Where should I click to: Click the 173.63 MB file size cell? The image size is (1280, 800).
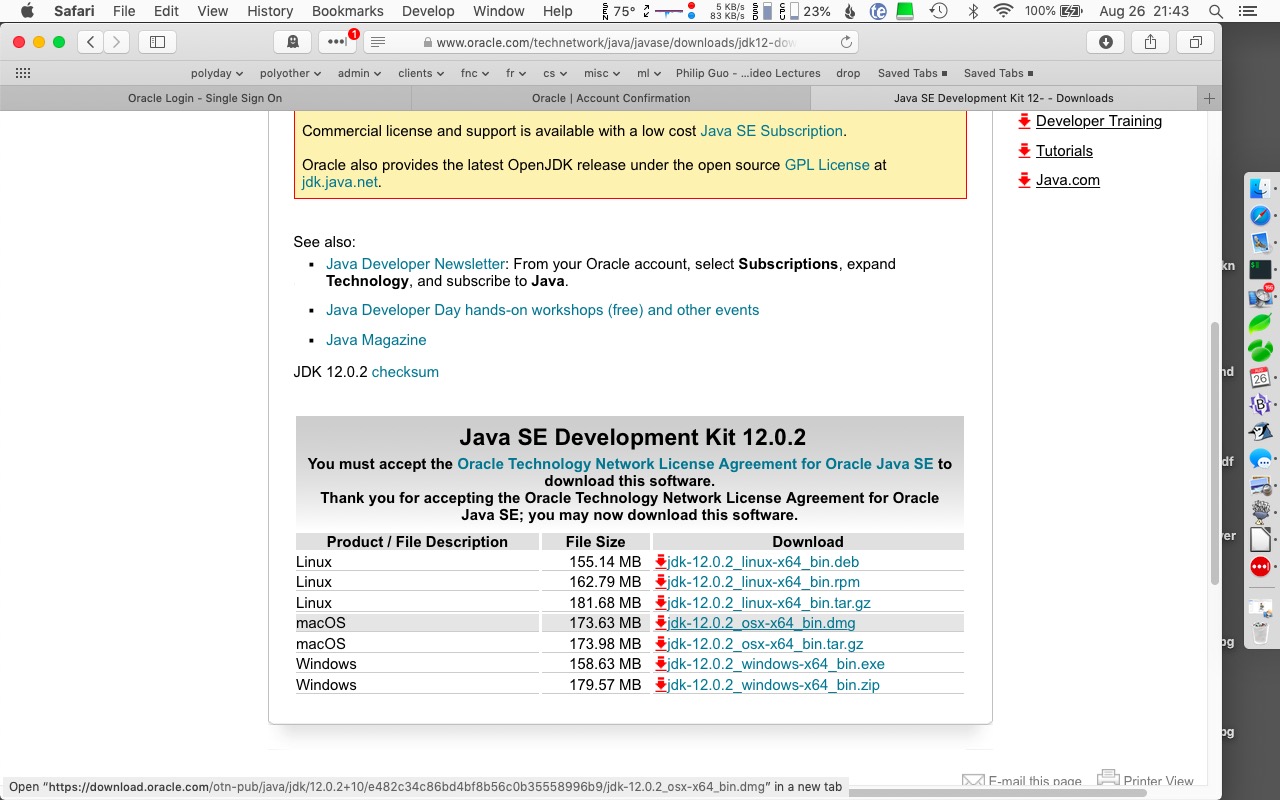[x=595, y=623]
